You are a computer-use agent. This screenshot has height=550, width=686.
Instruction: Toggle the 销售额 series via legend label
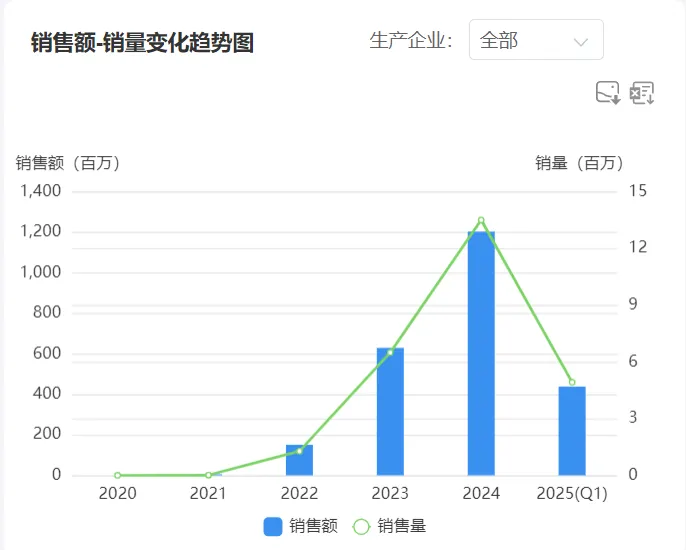tap(314, 526)
